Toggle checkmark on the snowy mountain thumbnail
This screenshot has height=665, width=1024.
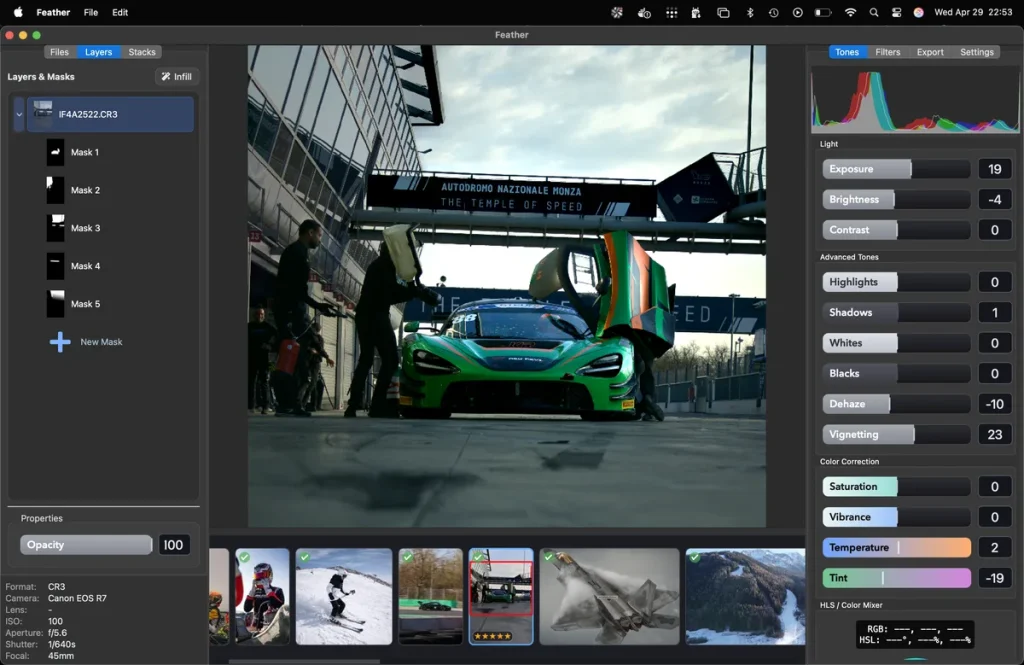tap(694, 557)
